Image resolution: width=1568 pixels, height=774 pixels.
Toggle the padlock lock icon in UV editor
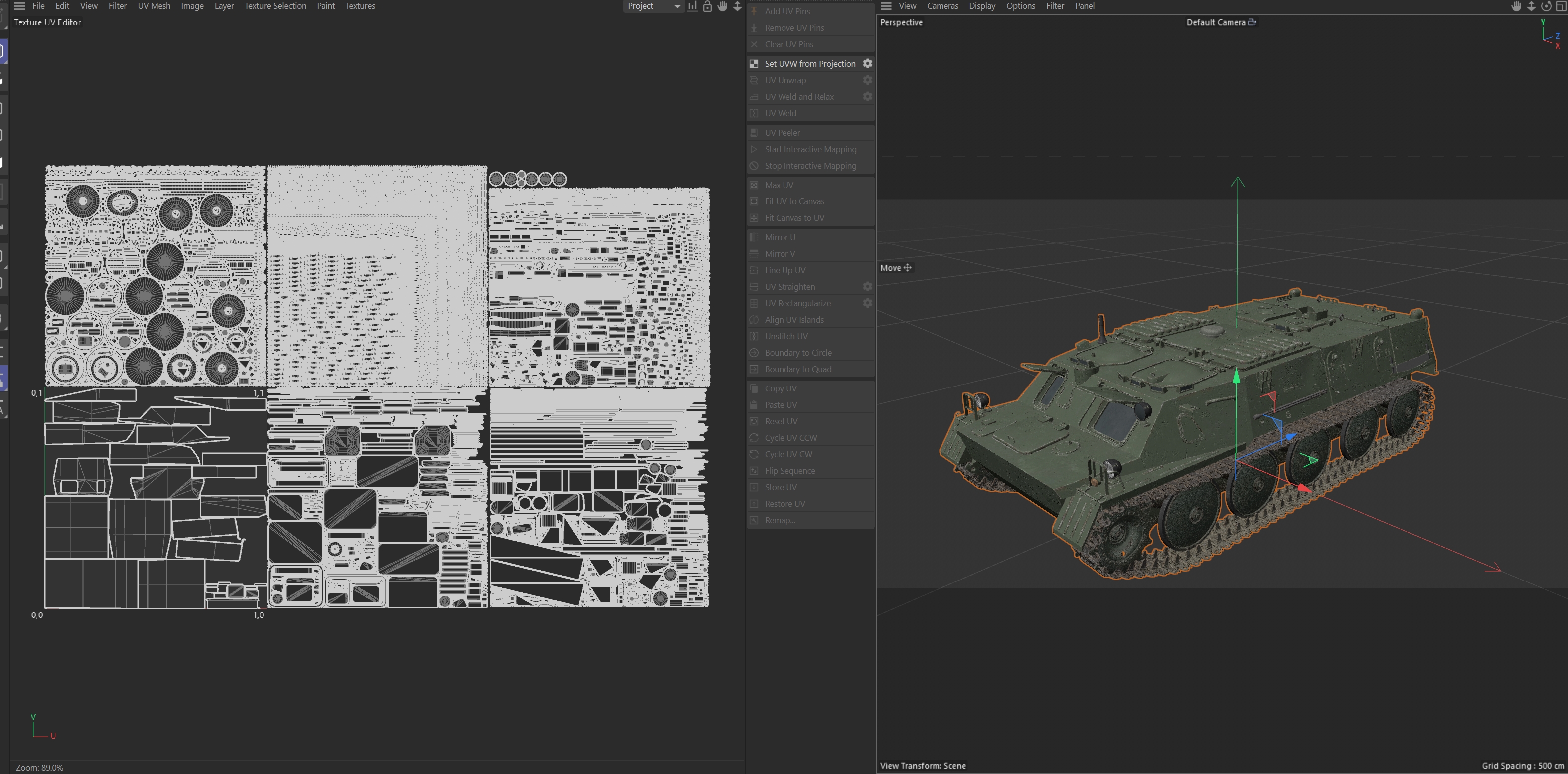(707, 6)
